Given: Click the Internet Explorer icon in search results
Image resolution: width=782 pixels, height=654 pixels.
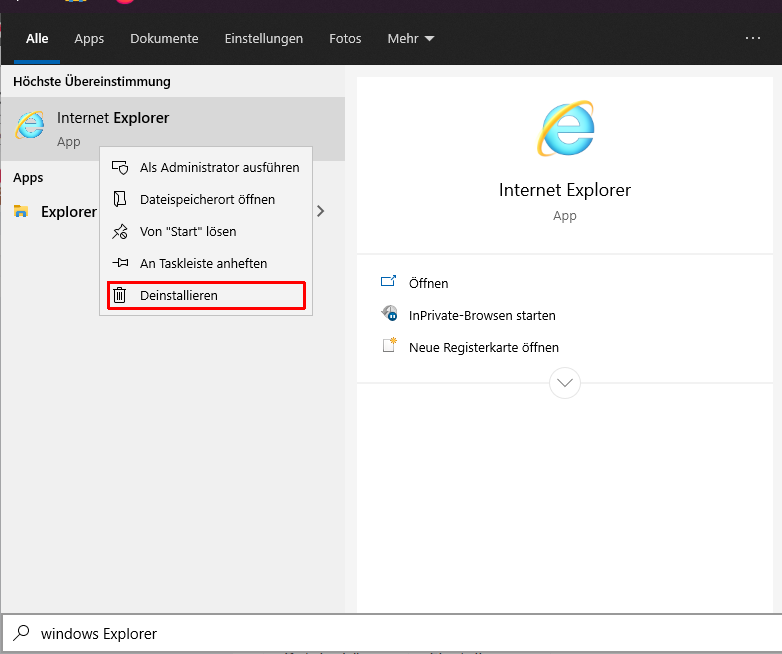Looking at the screenshot, I should tap(30, 125).
